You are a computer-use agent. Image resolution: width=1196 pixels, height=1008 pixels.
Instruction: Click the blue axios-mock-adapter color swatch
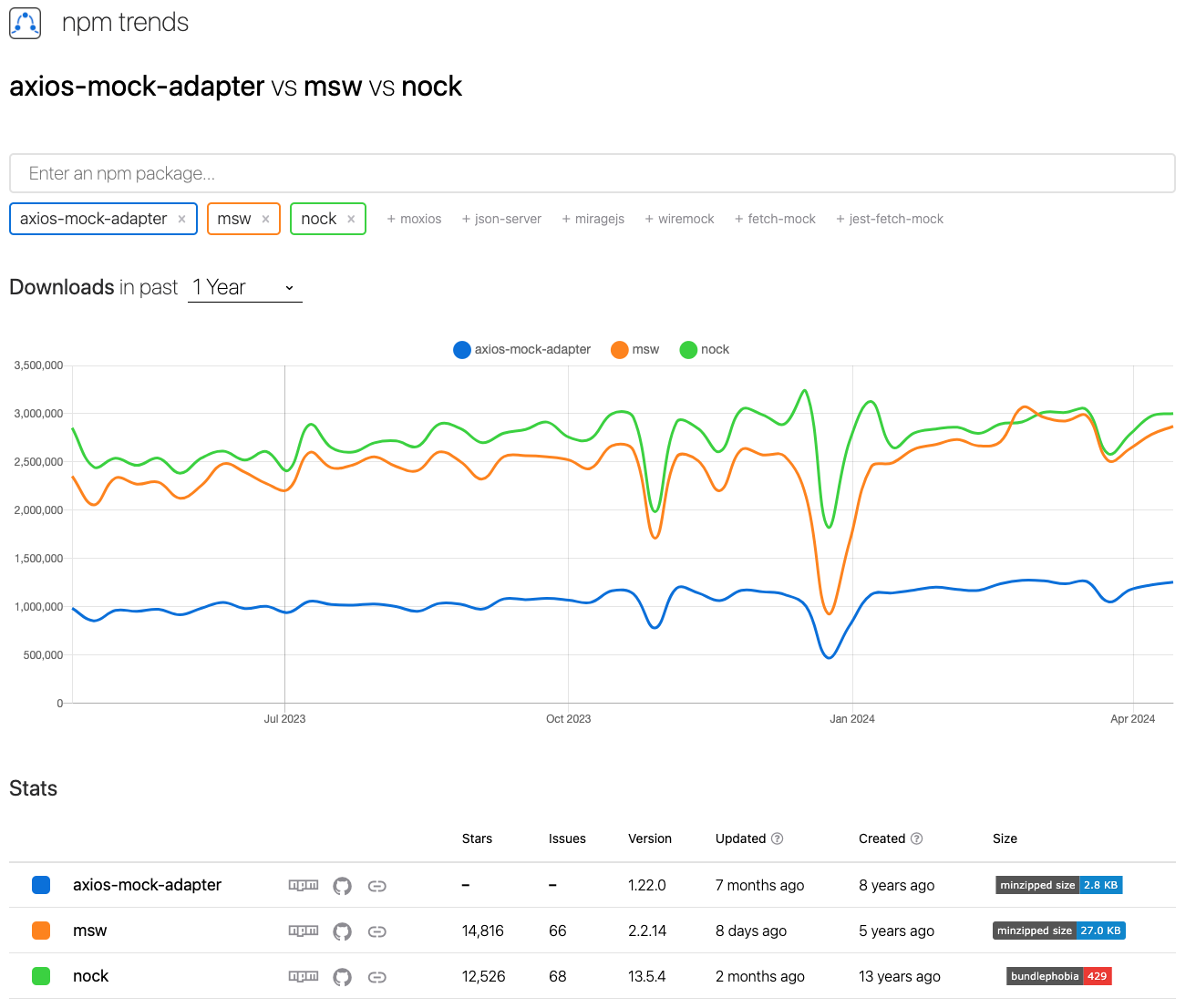point(41,885)
